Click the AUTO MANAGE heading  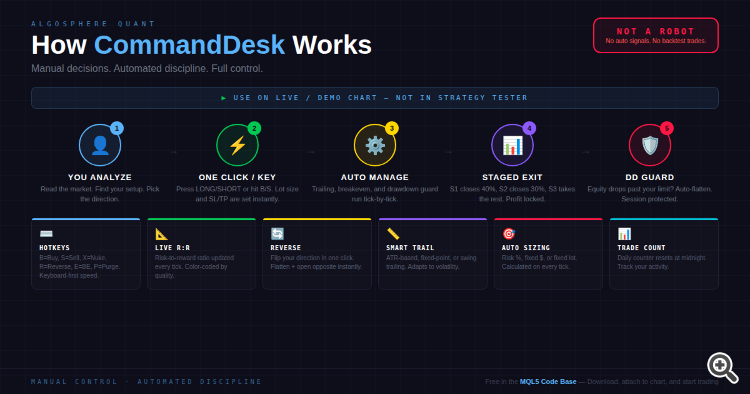(375, 177)
